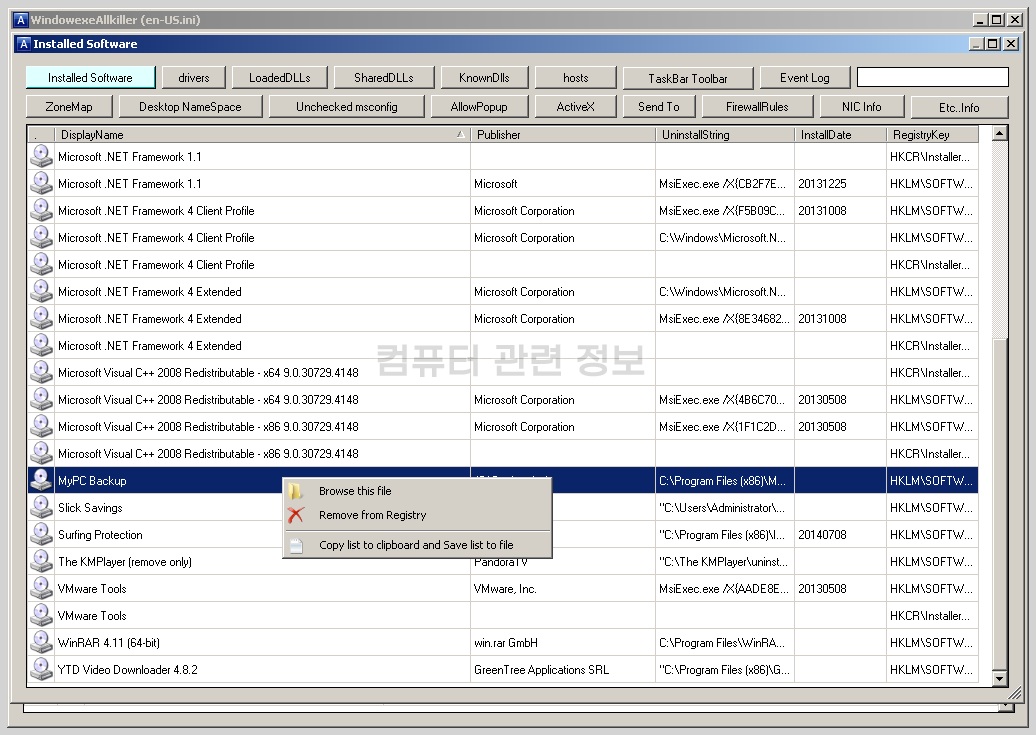Click the disc icon for YTD Video Downloader 4.8.2
Image resolution: width=1036 pixels, height=735 pixels.
coord(41,670)
